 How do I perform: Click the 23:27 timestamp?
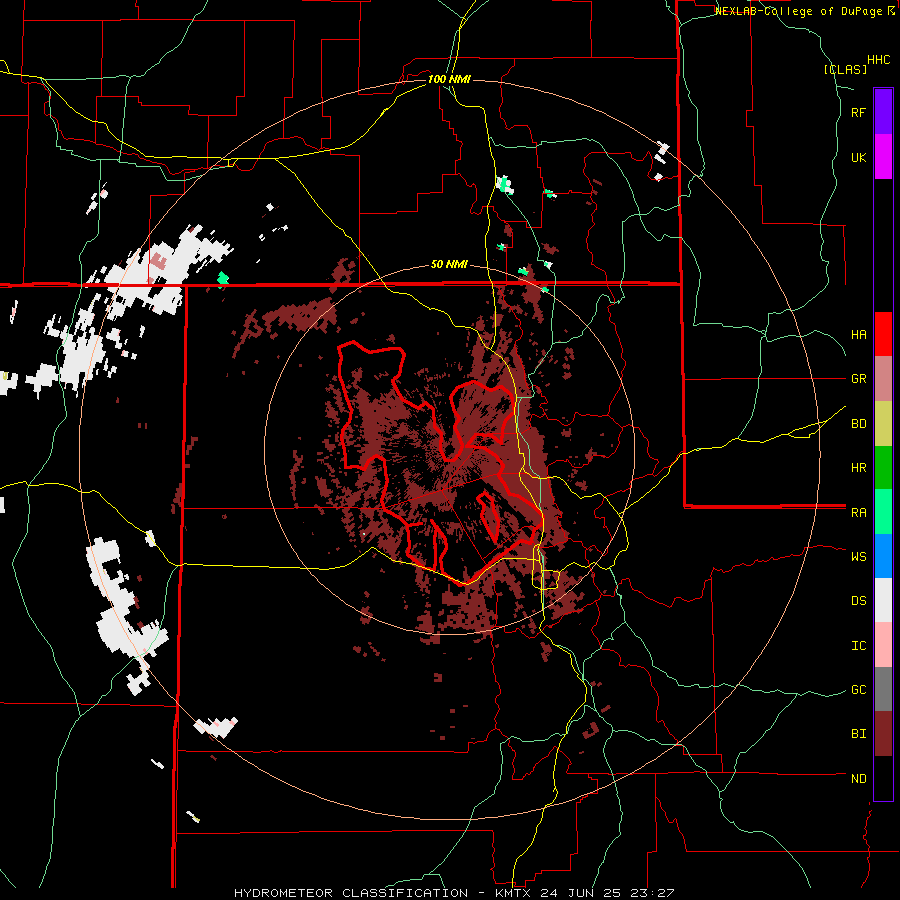pos(651,893)
